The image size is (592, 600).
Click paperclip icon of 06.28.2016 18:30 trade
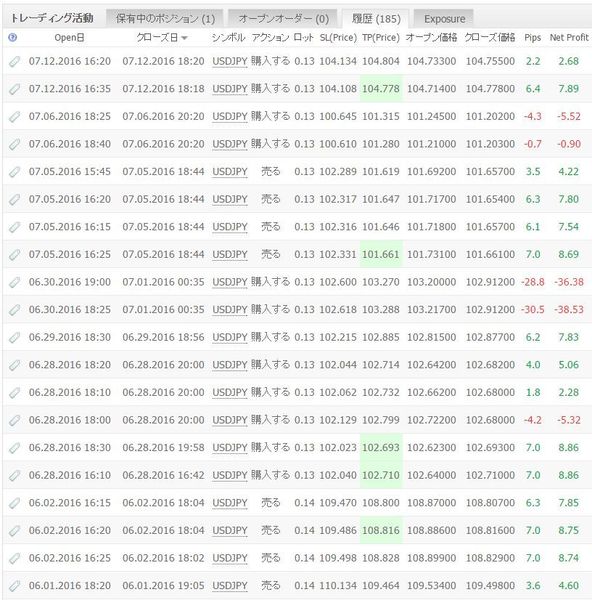(x=15, y=448)
